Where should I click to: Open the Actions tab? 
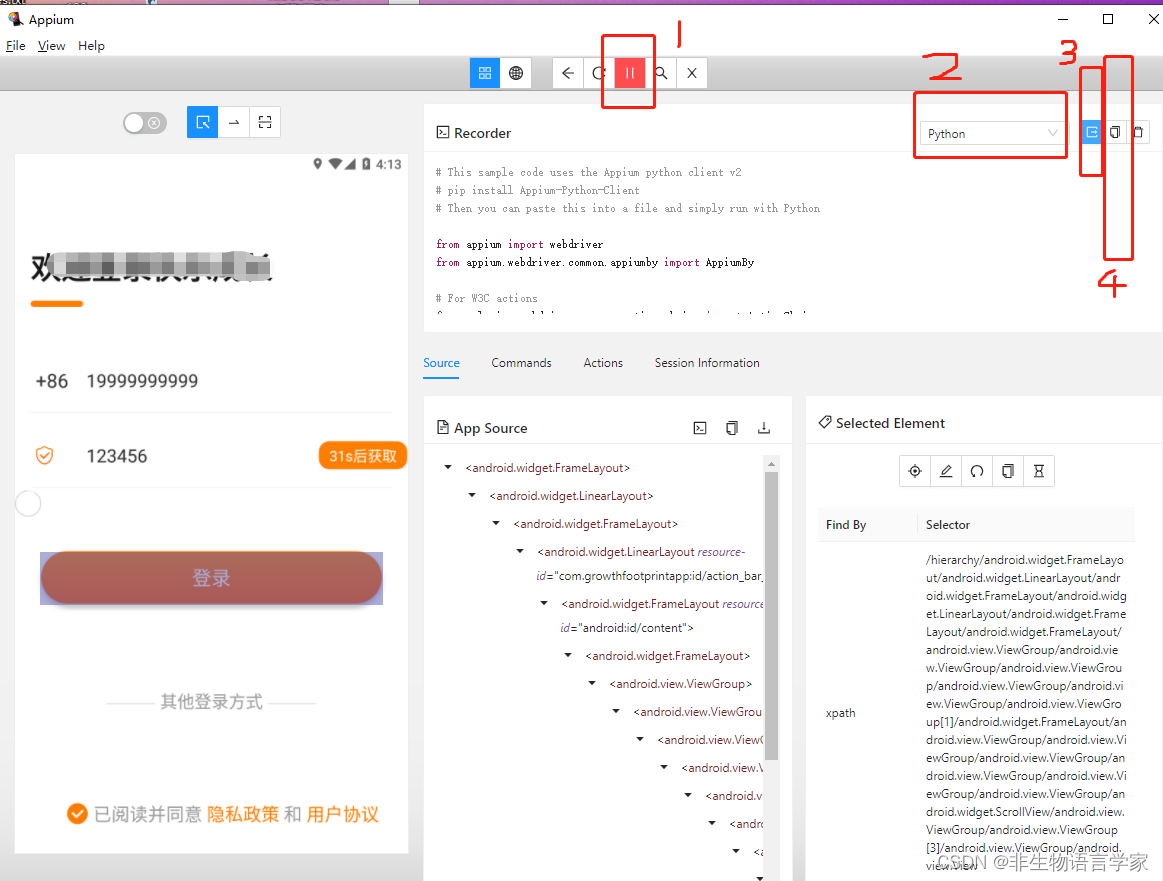tap(603, 363)
